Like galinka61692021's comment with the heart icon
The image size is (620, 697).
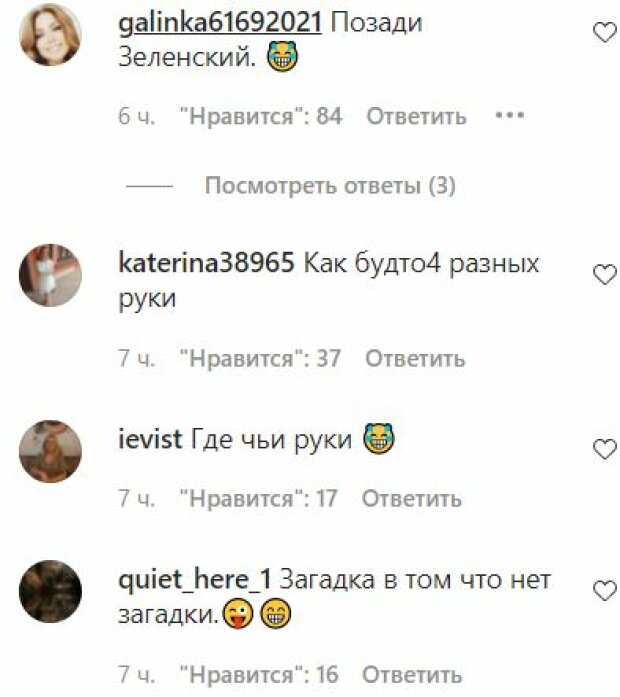(x=605, y=32)
